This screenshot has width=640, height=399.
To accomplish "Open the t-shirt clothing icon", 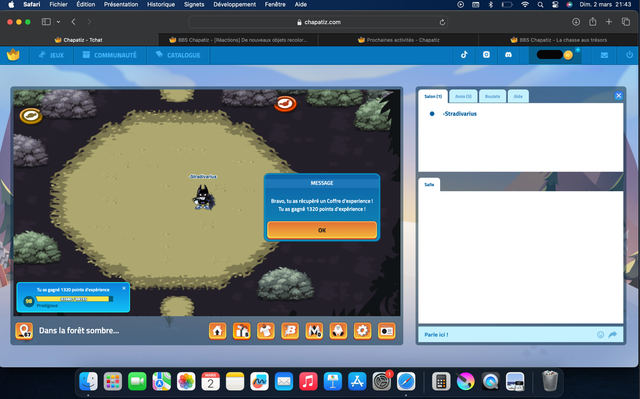I will click(266, 331).
